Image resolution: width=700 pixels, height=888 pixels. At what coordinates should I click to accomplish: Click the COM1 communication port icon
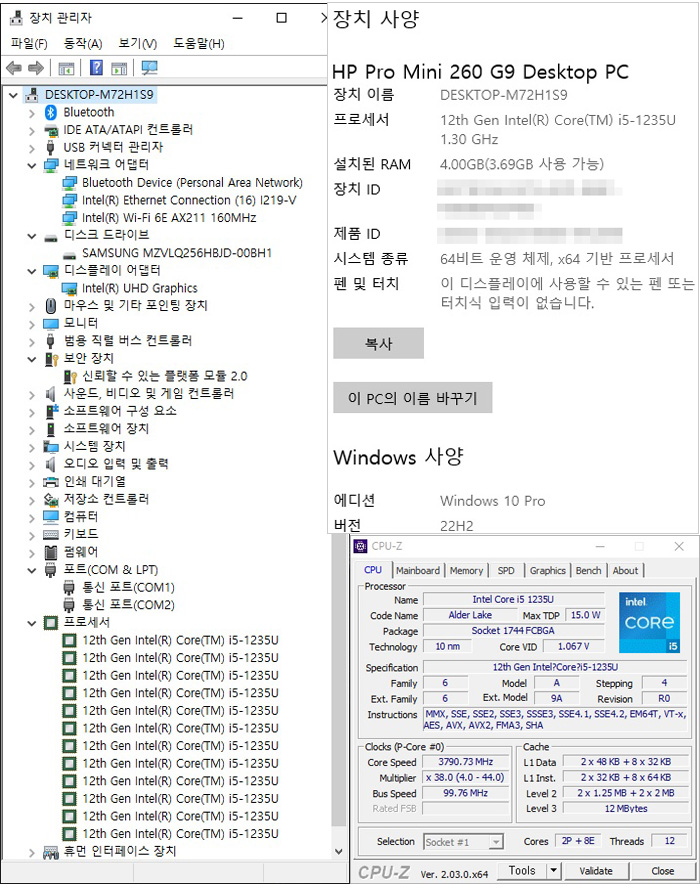(x=69, y=588)
